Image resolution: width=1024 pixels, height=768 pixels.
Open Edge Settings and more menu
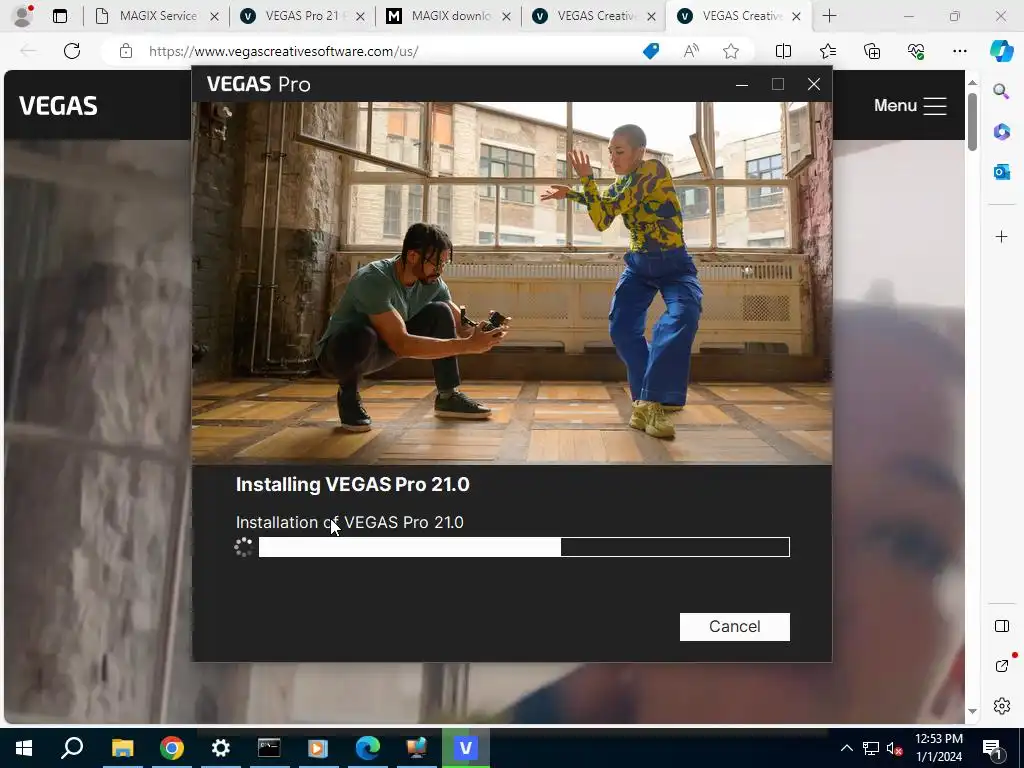(959, 51)
